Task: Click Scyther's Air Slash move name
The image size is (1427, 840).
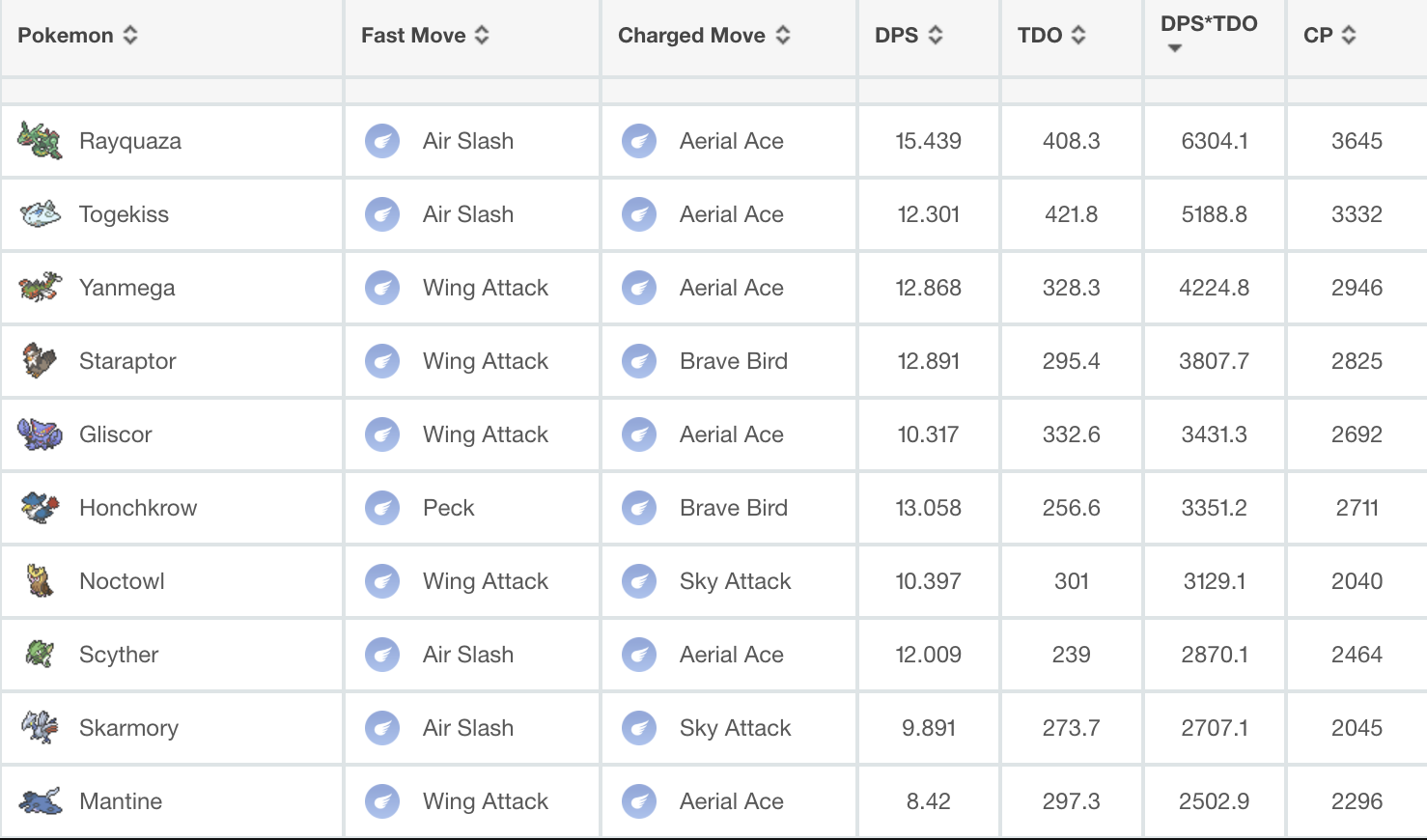Action: 467,655
